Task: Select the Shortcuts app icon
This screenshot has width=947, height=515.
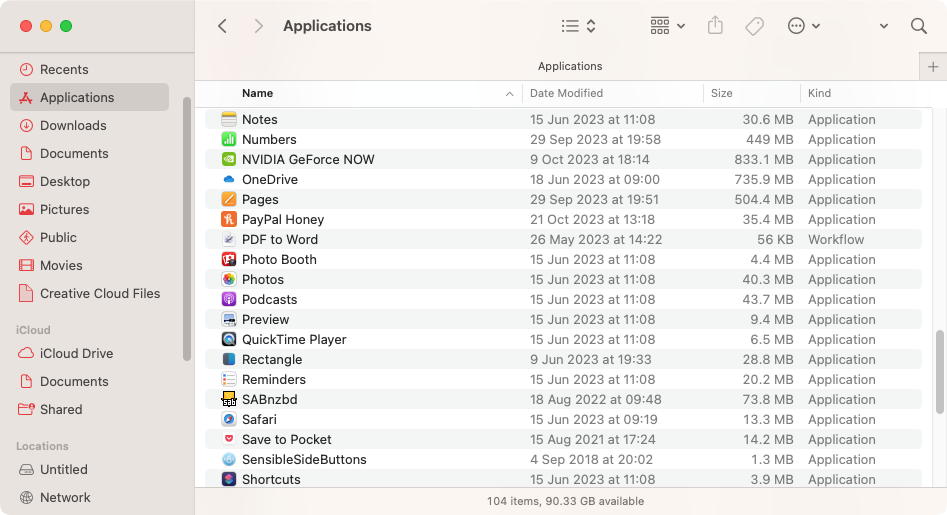Action: (x=228, y=479)
